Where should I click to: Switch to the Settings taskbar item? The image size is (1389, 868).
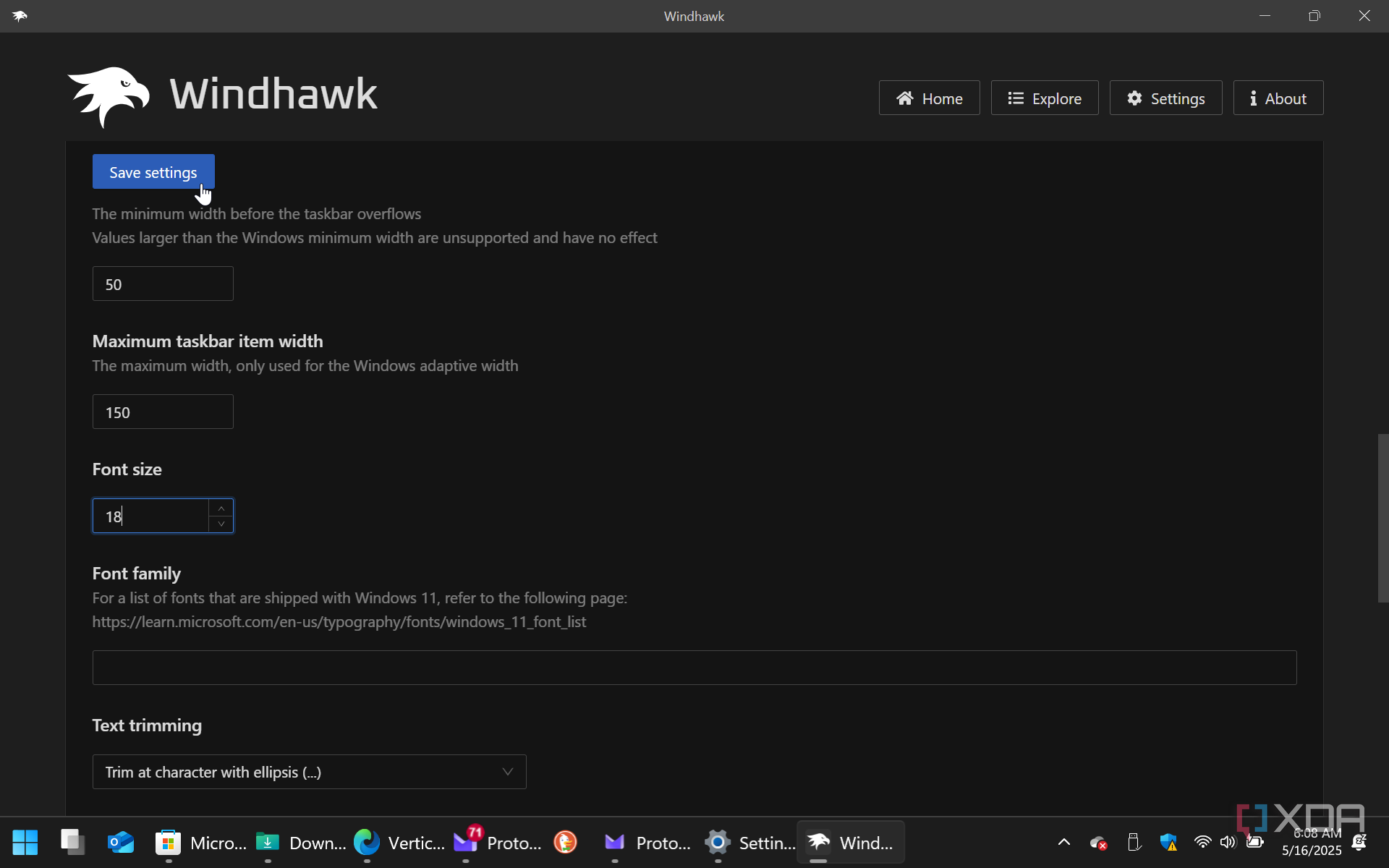[749, 843]
